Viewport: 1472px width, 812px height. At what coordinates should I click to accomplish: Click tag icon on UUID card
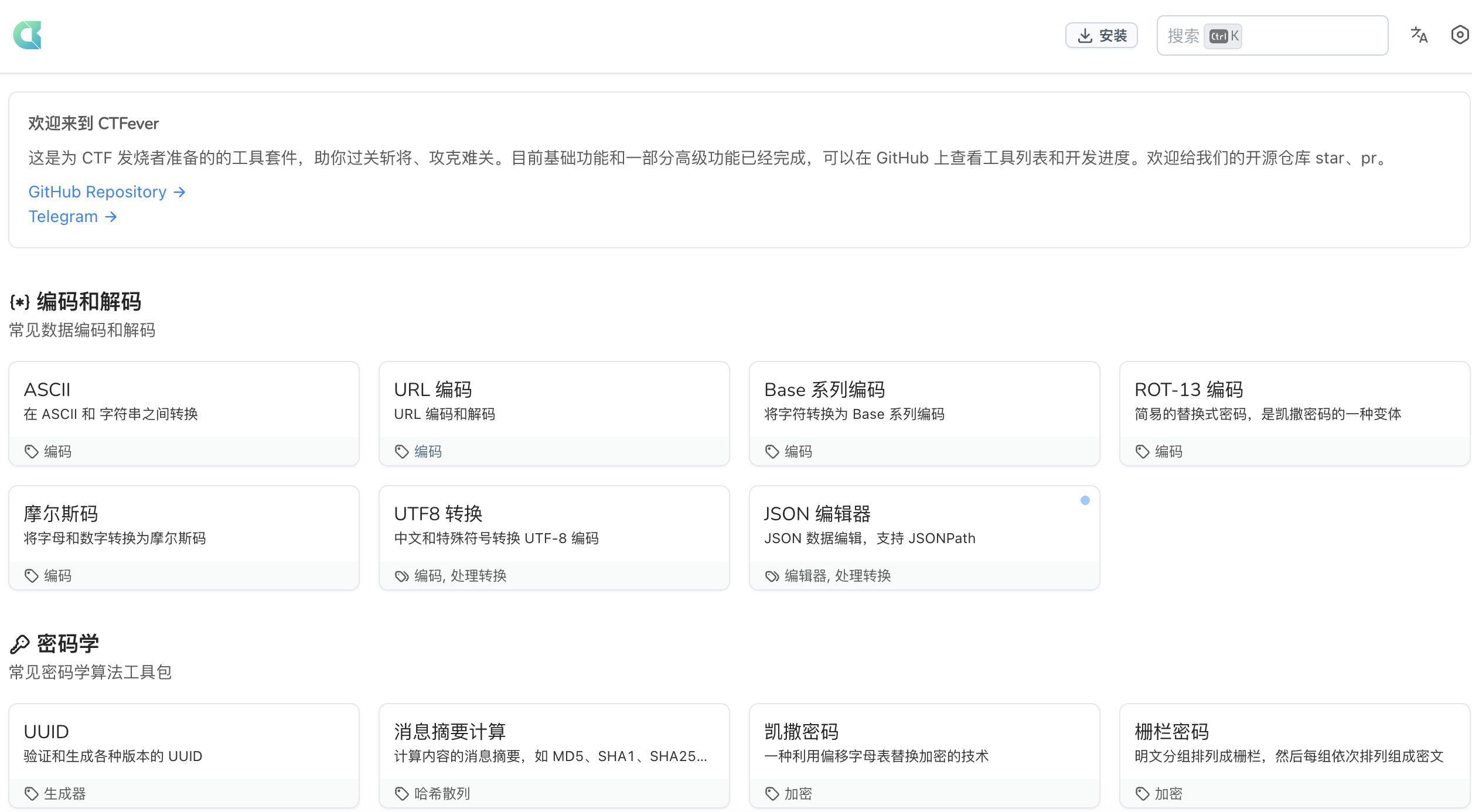pos(32,794)
